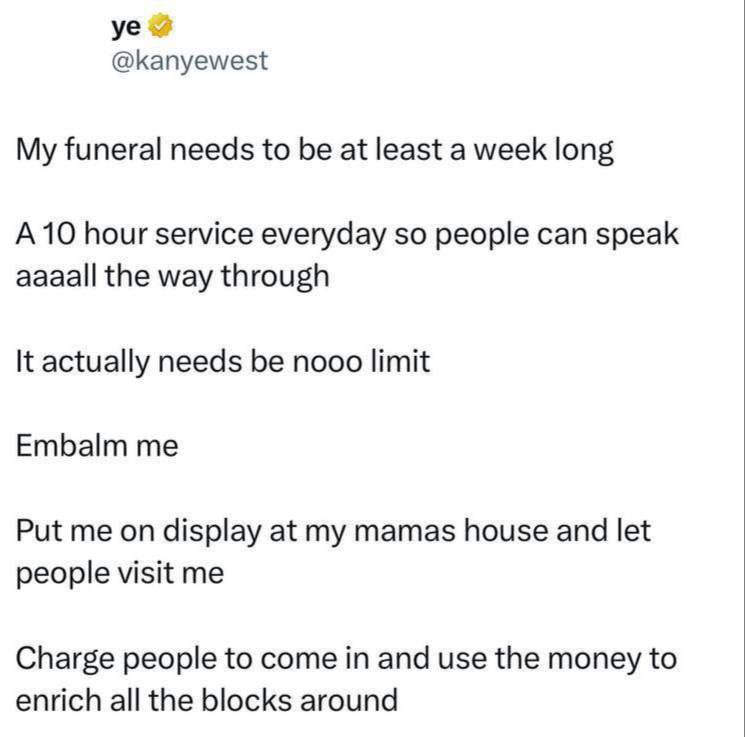The width and height of the screenshot is (745, 737).
Task: Click the "Embalm me" line
Action: tap(97, 444)
